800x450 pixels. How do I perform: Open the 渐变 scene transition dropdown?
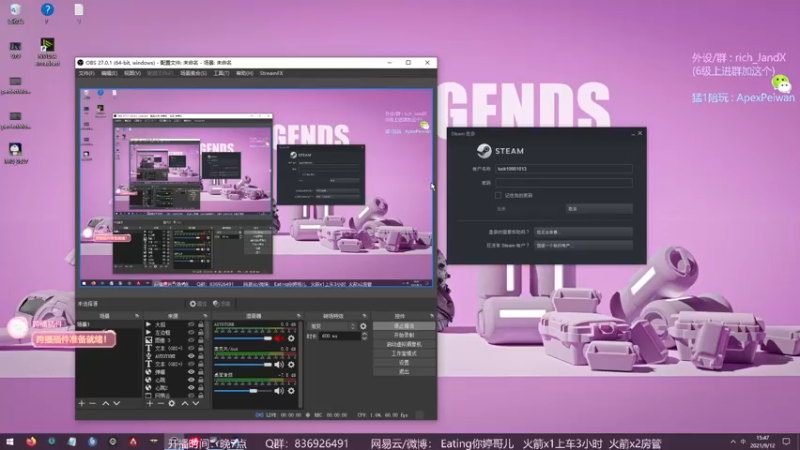pyautogui.click(x=332, y=326)
